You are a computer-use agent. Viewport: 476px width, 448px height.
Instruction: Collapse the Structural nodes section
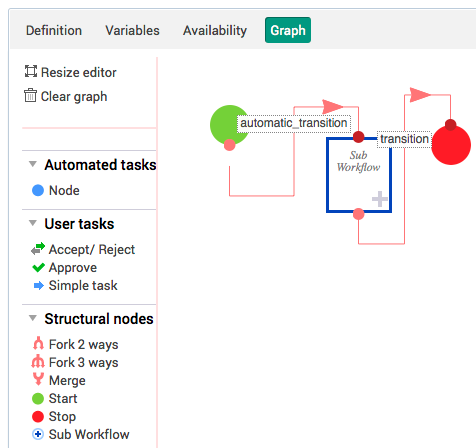pos(33,318)
